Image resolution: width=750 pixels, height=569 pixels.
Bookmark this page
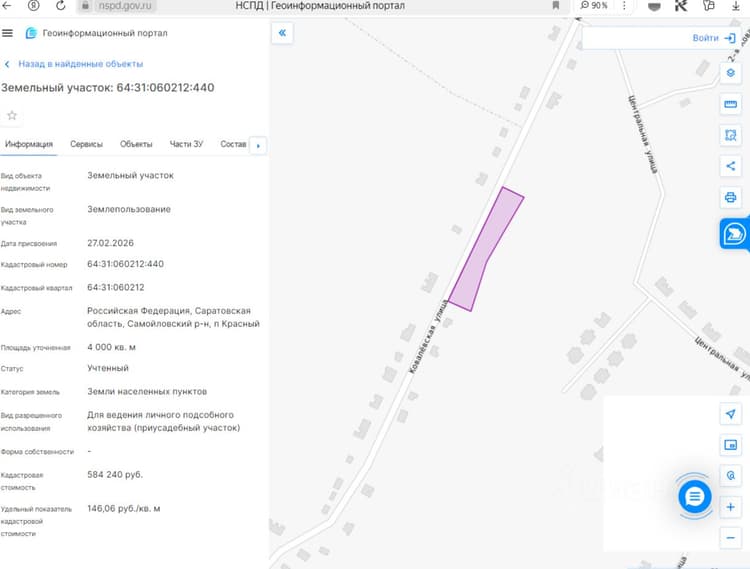555,6
